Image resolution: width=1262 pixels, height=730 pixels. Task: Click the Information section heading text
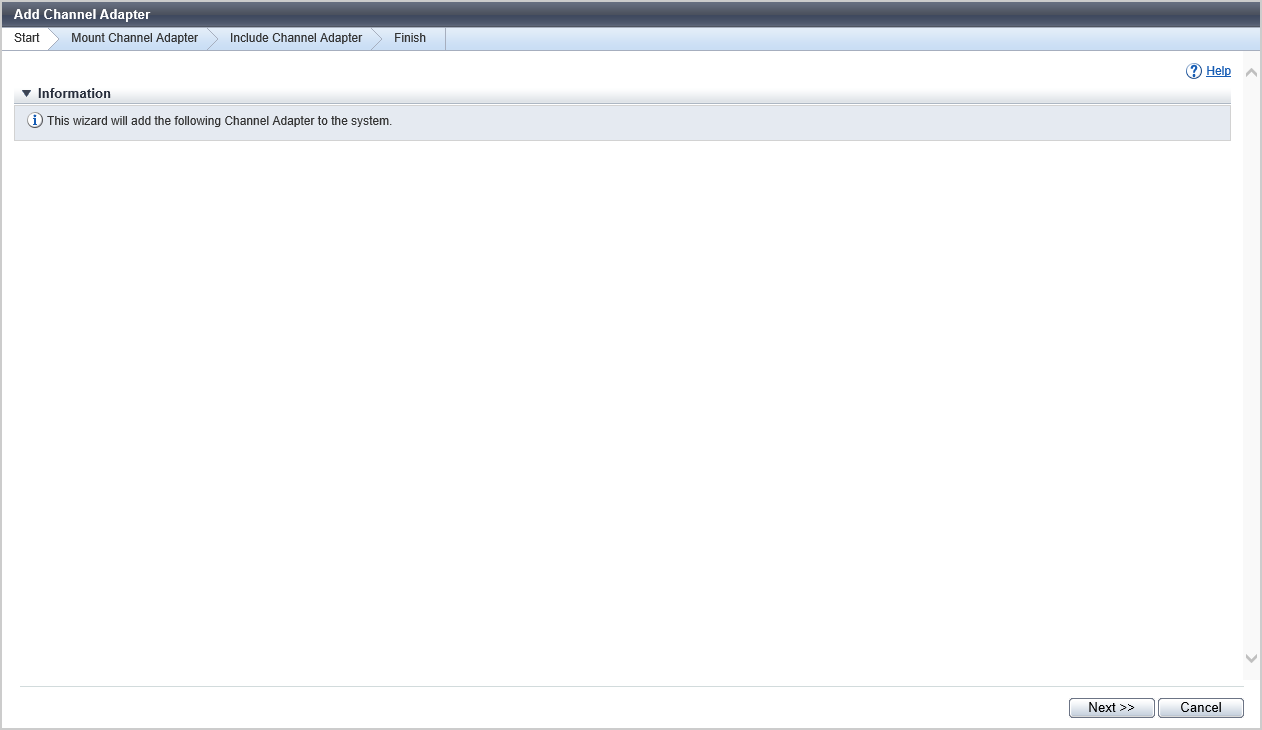click(74, 94)
